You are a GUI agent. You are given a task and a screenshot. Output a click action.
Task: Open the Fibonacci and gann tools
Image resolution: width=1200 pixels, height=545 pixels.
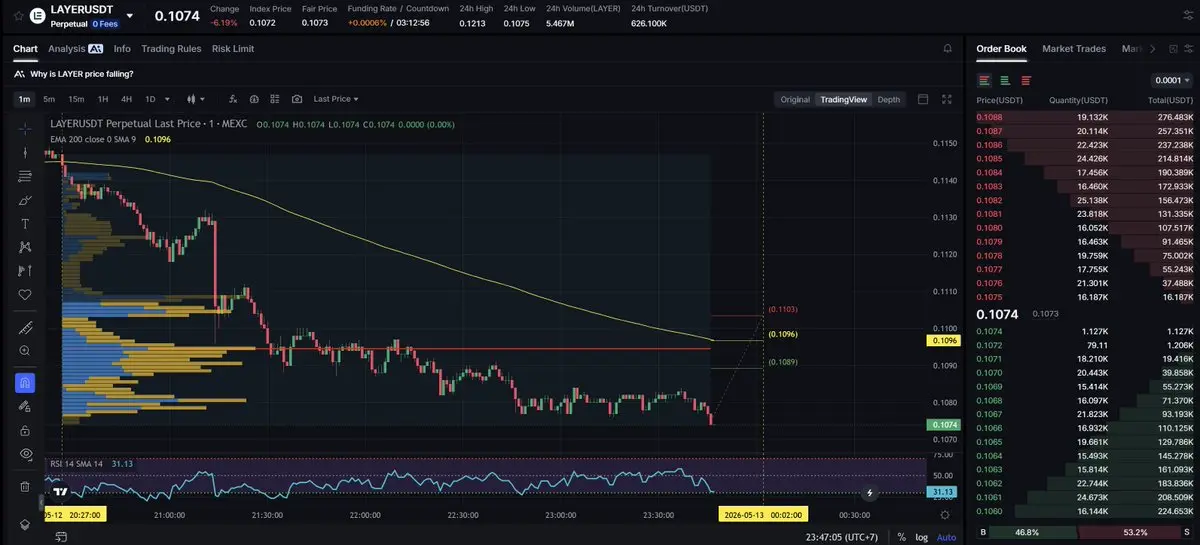click(25, 176)
